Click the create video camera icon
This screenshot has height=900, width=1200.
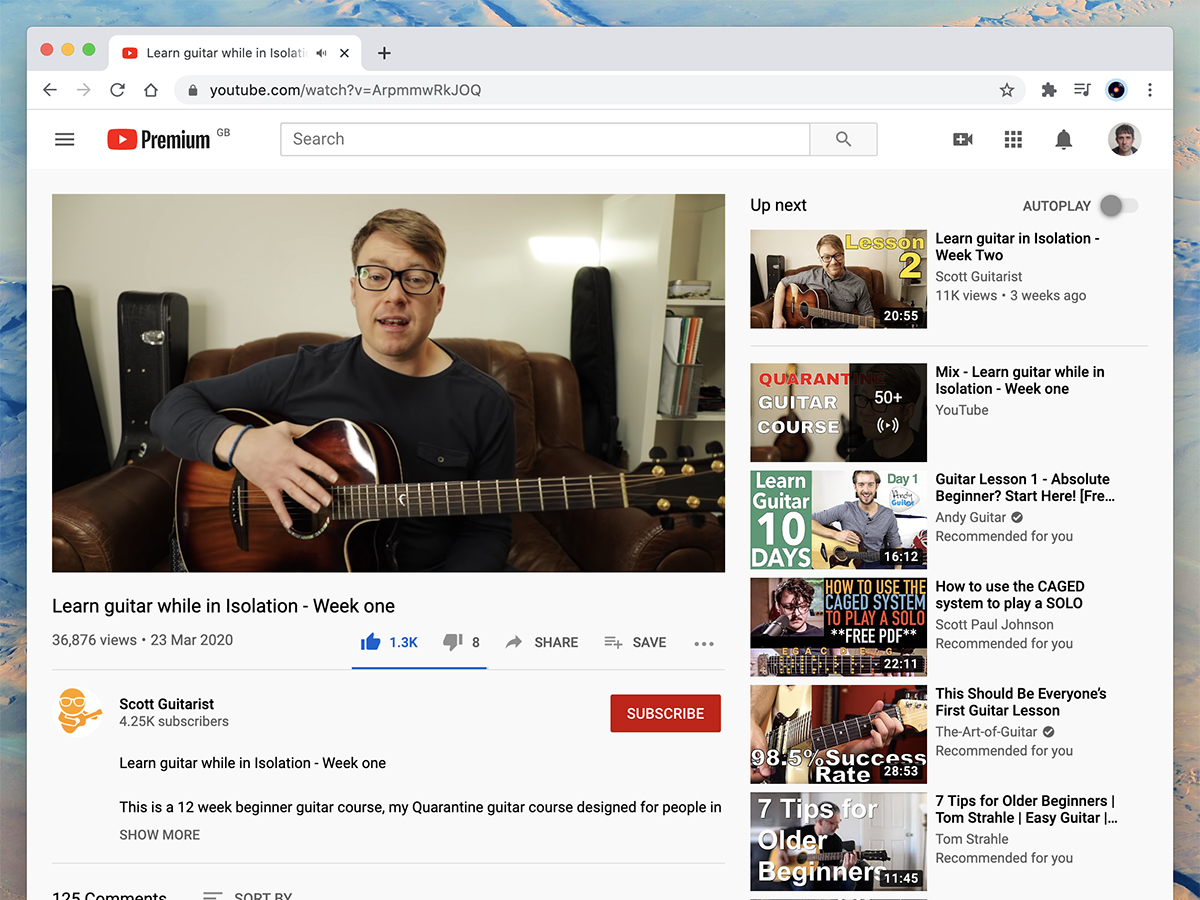click(963, 140)
